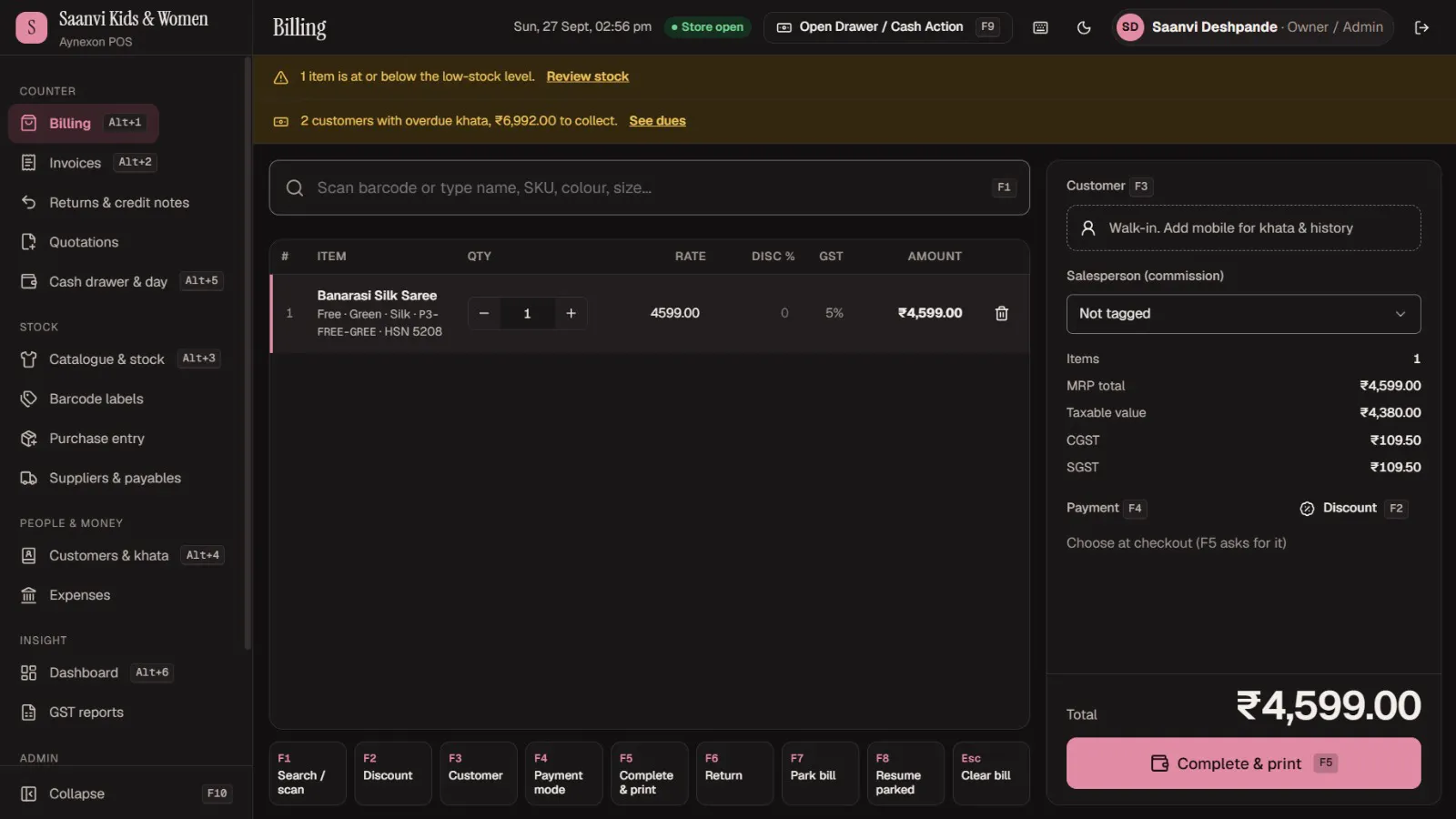Click the logout icon in header
This screenshot has width=1456, height=819.
(x=1421, y=27)
